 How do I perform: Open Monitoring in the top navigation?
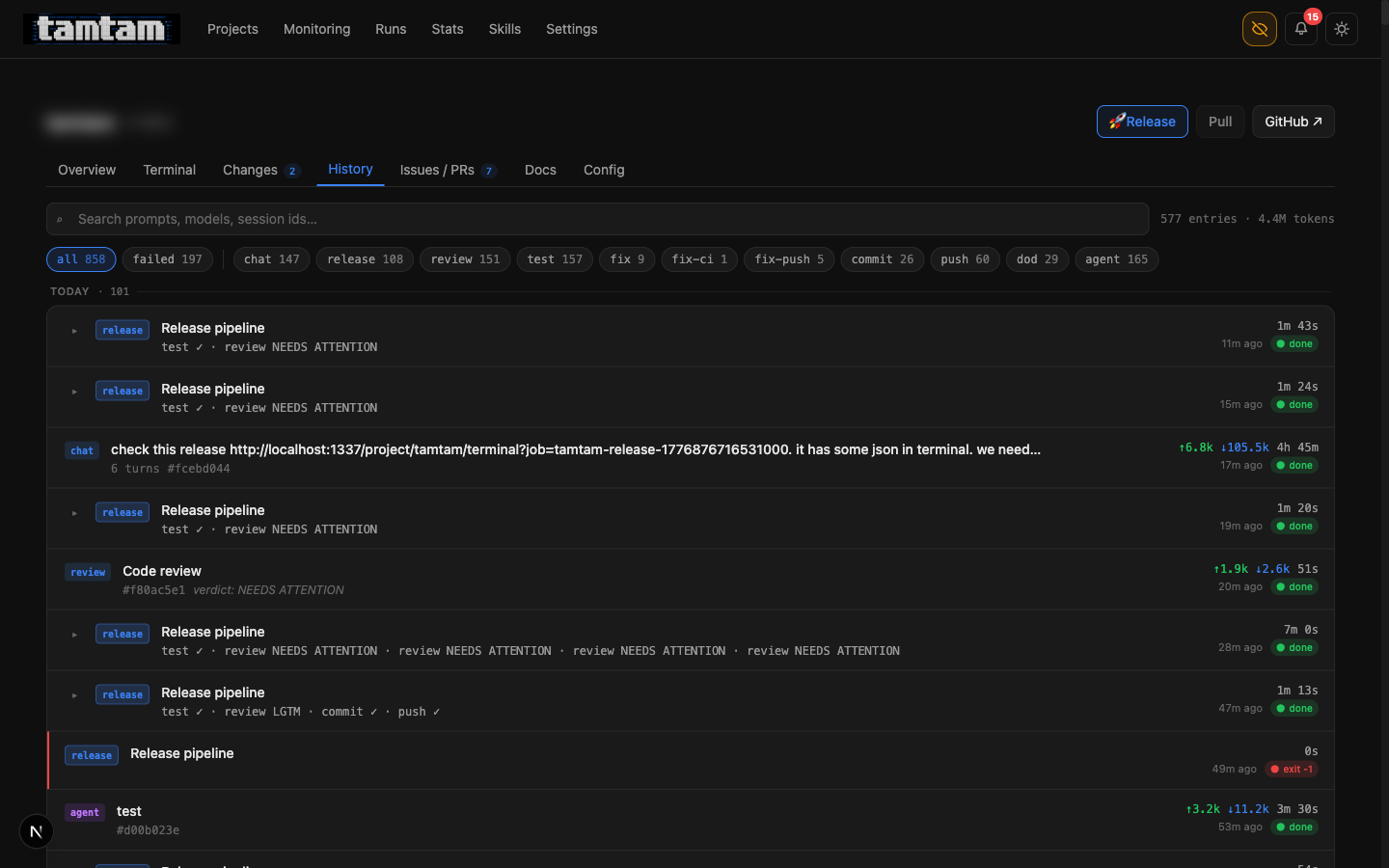tap(316, 29)
